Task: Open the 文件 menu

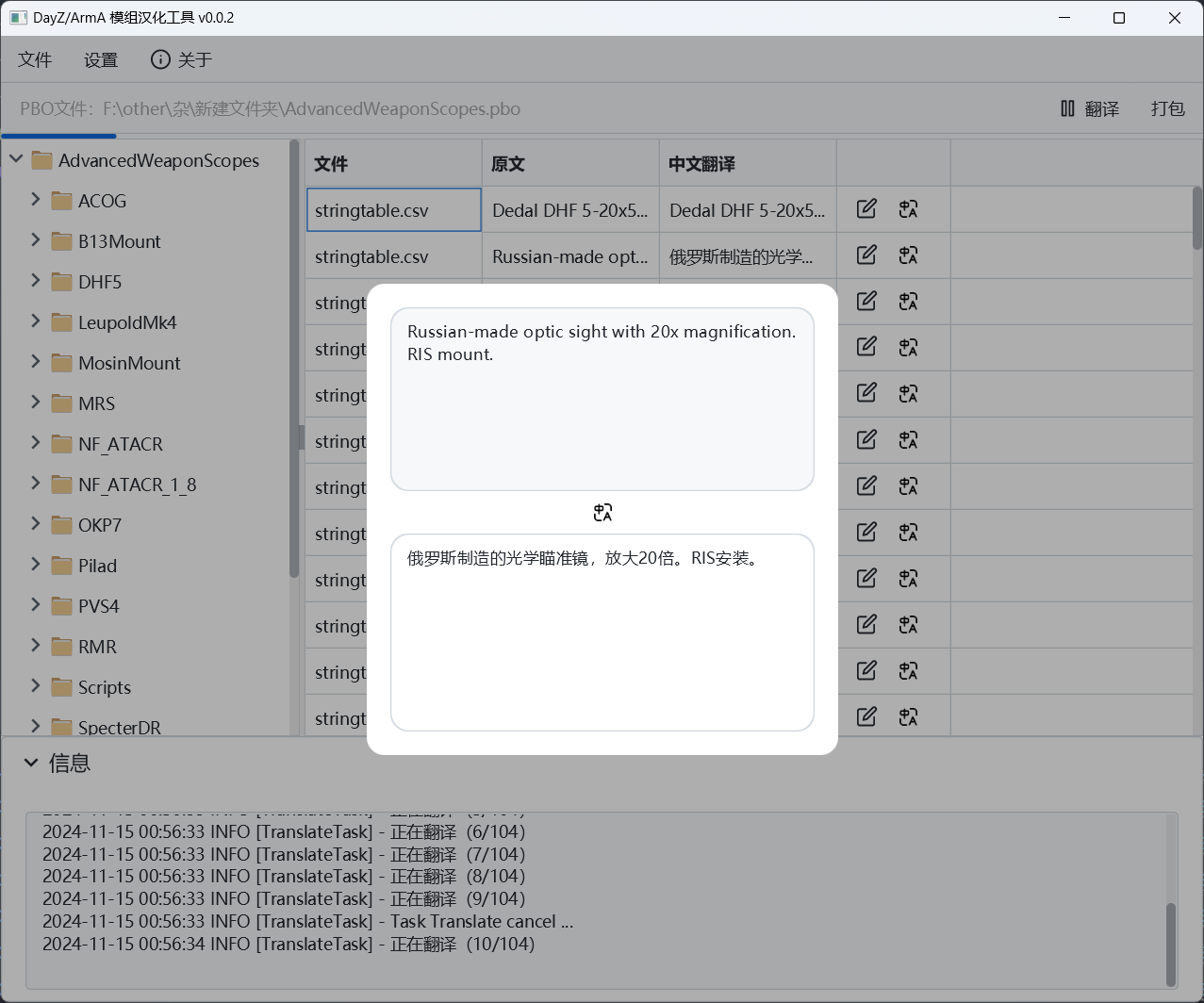Action: click(x=35, y=59)
